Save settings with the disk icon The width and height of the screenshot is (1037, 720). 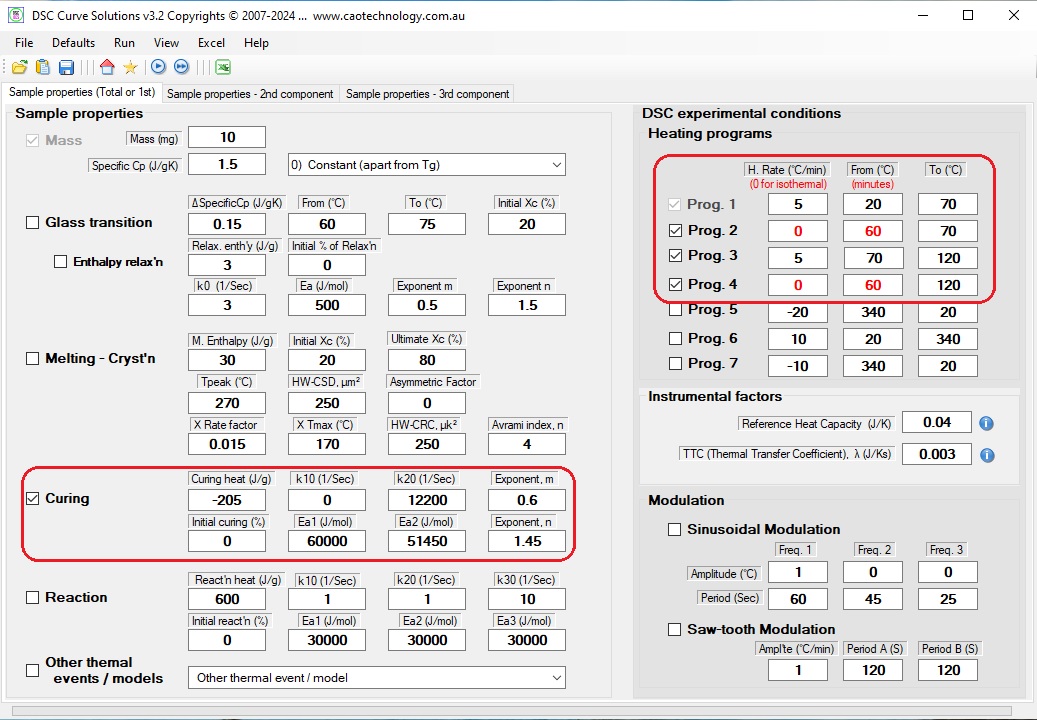[x=65, y=67]
